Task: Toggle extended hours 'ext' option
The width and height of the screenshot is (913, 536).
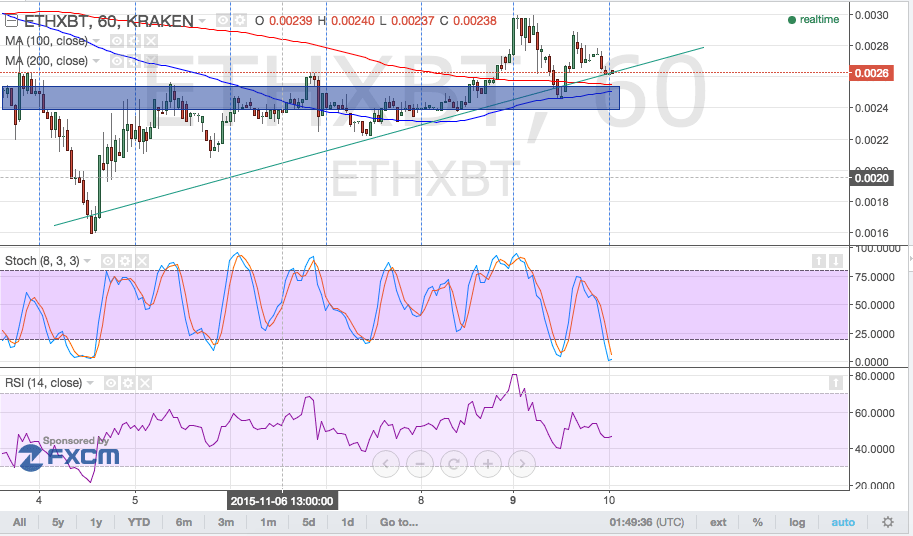Action: point(718,522)
